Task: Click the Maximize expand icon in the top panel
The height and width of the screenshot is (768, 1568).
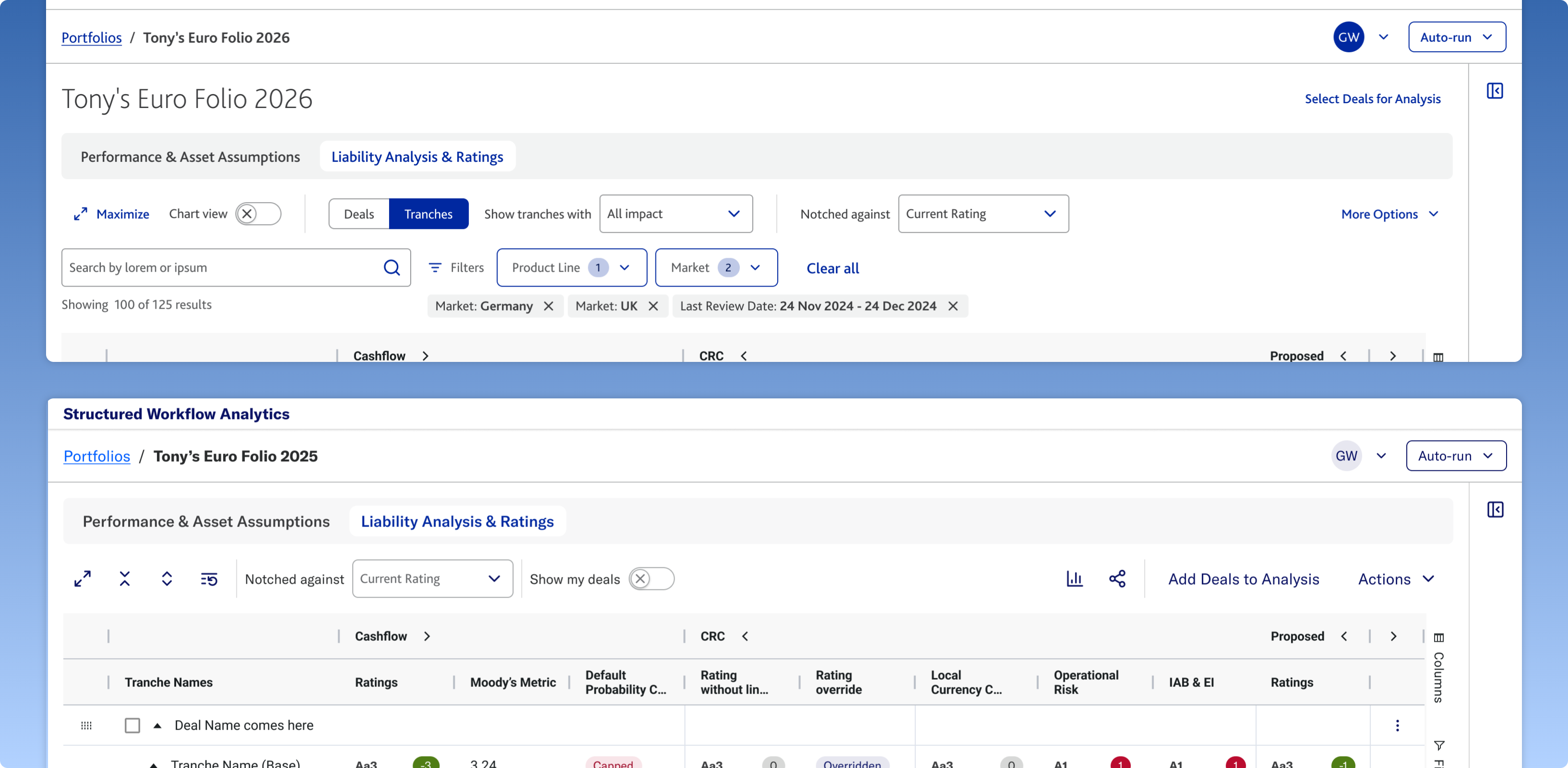Action: coord(80,214)
